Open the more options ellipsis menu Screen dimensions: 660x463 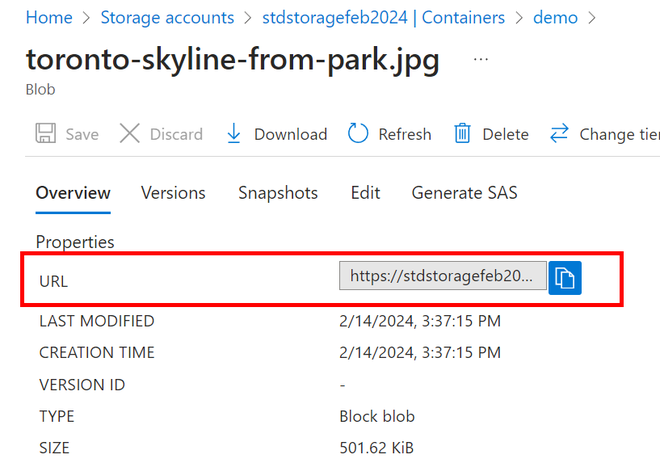point(481,60)
